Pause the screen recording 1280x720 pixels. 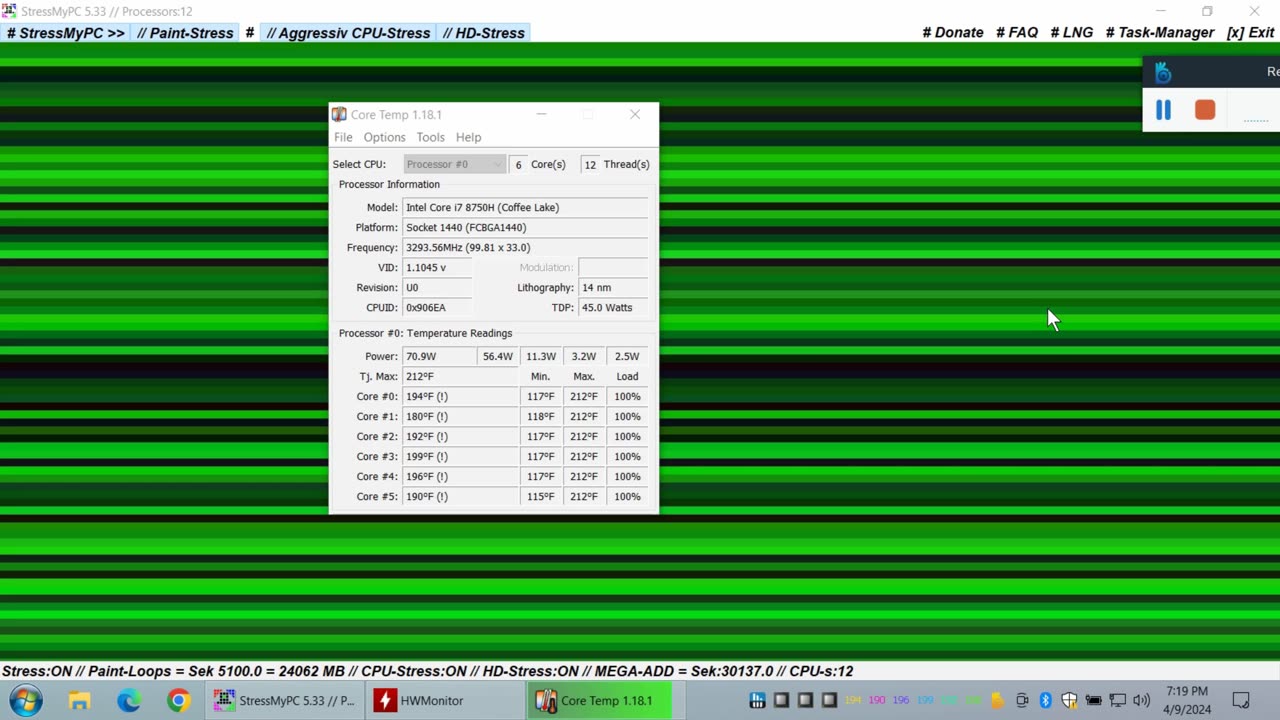click(1163, 110)
